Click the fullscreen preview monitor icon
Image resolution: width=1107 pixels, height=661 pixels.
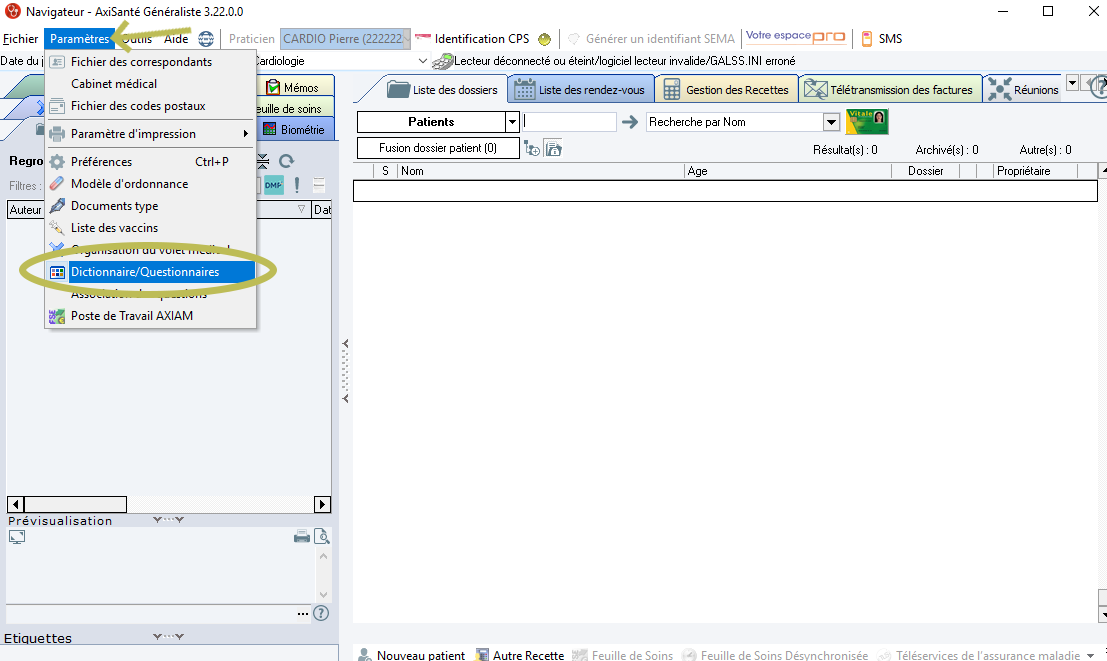coord(17,537)
